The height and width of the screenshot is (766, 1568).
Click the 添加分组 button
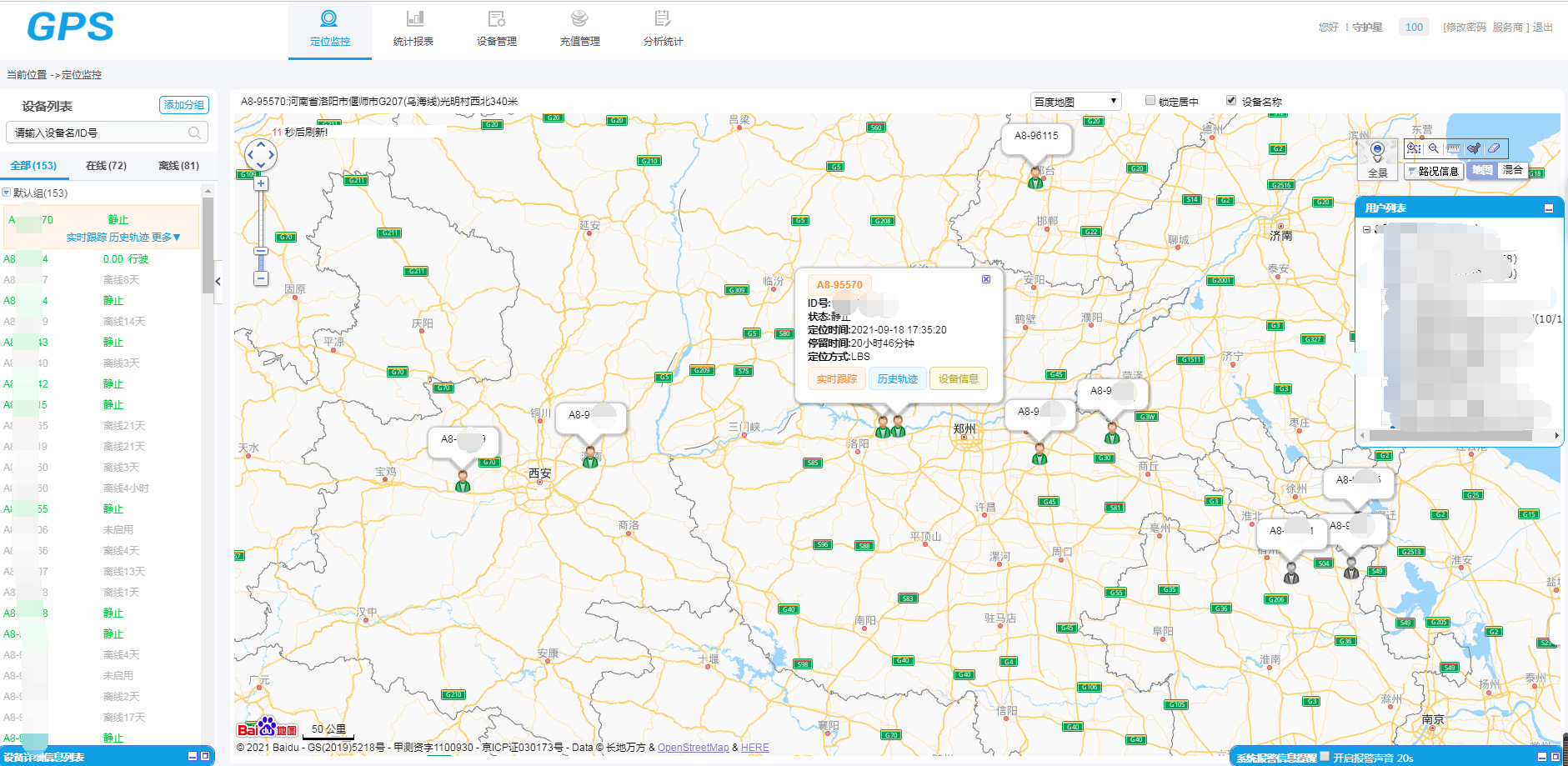[x=183, y=105]
